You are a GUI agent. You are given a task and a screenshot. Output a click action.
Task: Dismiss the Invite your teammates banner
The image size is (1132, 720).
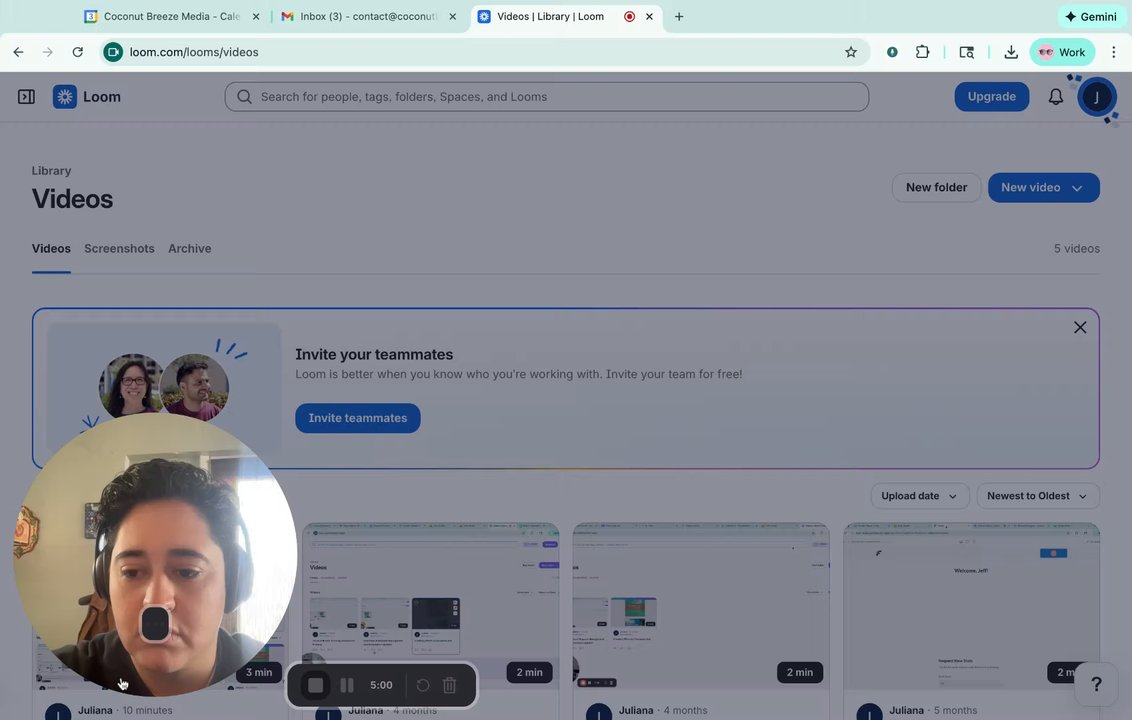click(x=1079, y=327)
